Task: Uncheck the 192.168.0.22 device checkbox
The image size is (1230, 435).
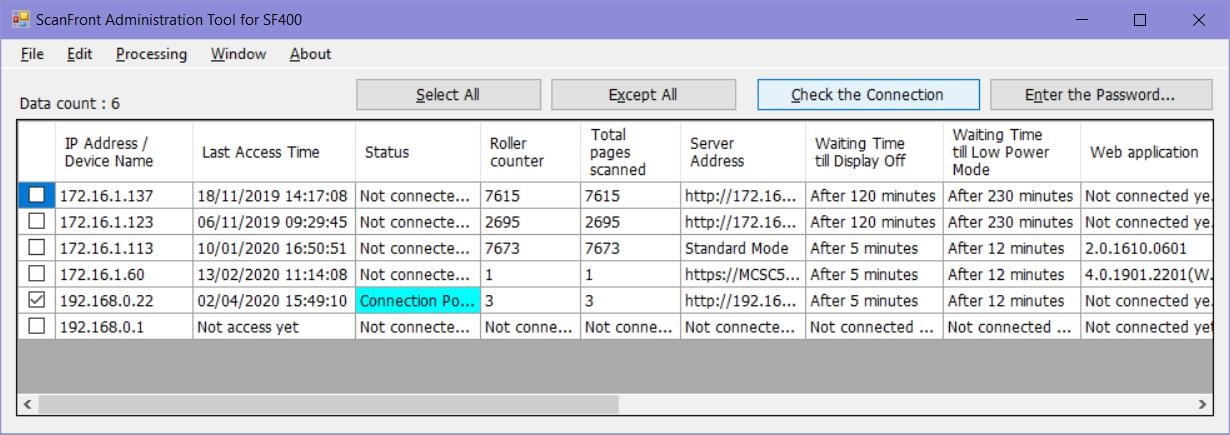Action: 36,300
